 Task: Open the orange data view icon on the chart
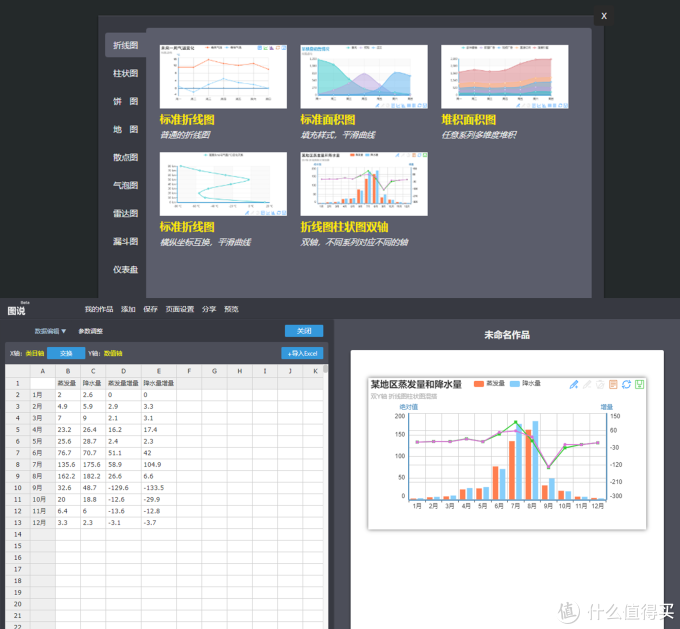point(613,384)
